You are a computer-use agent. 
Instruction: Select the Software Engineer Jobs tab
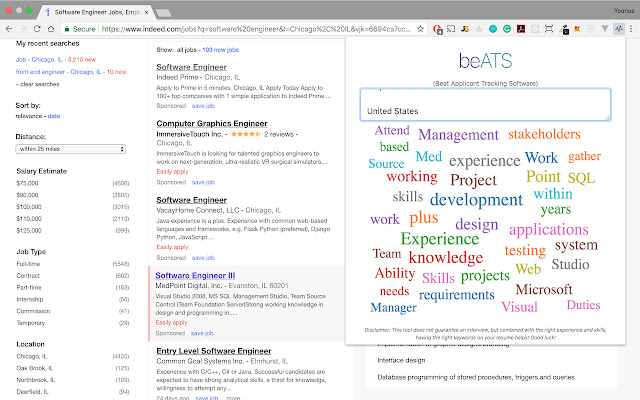click(96, 12)
